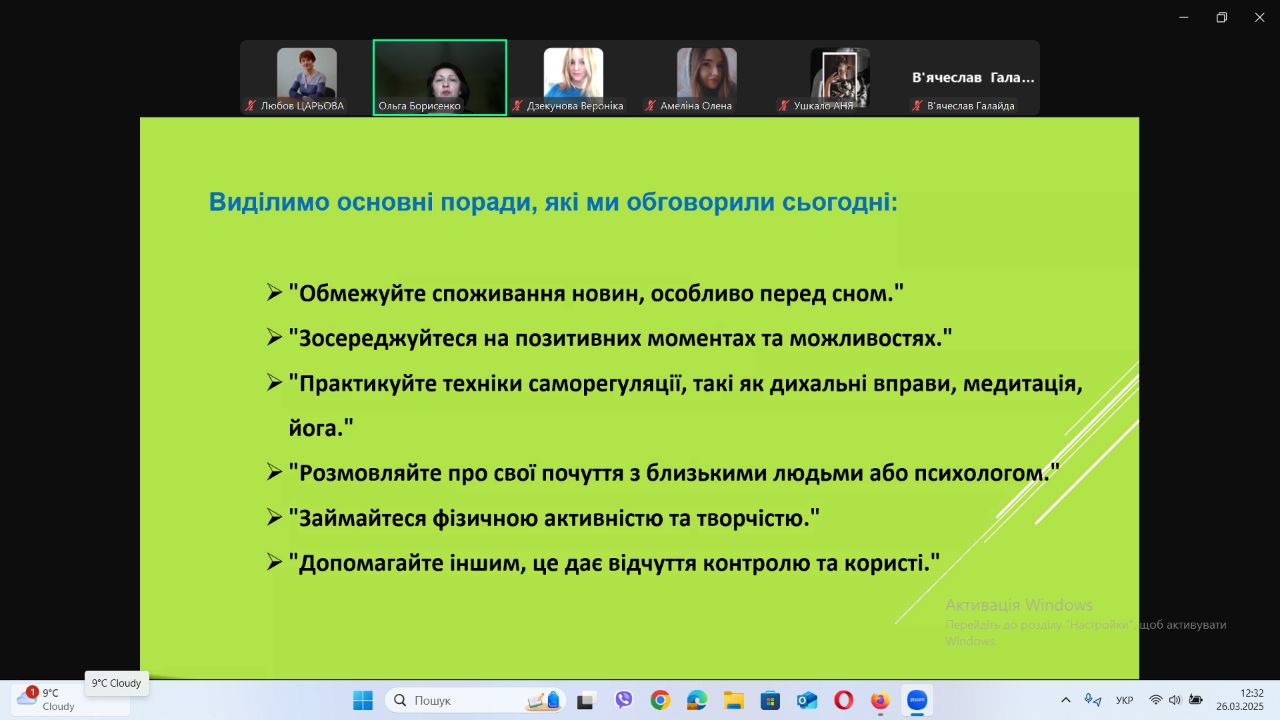The width and height of the screenshot is (1280, 720).
Task: Open Outlook from the taskbar
Action: coord(807,700)
